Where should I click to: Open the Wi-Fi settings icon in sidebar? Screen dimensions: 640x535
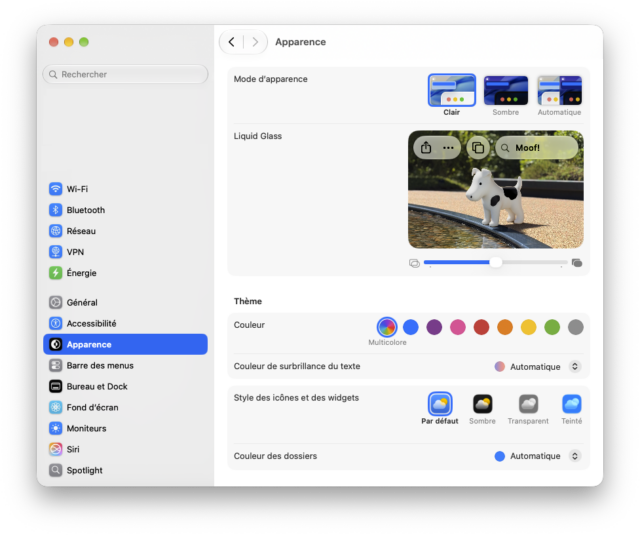[56, 189]
